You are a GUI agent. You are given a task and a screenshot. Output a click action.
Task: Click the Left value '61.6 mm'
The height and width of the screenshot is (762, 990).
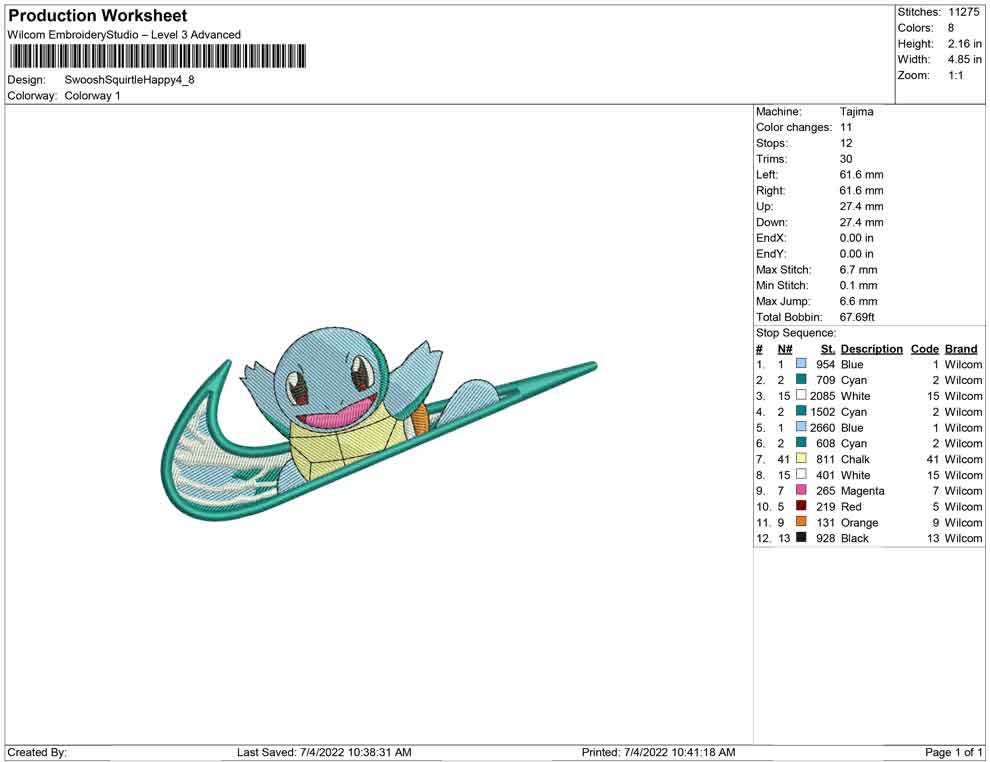tap(861, 175)
